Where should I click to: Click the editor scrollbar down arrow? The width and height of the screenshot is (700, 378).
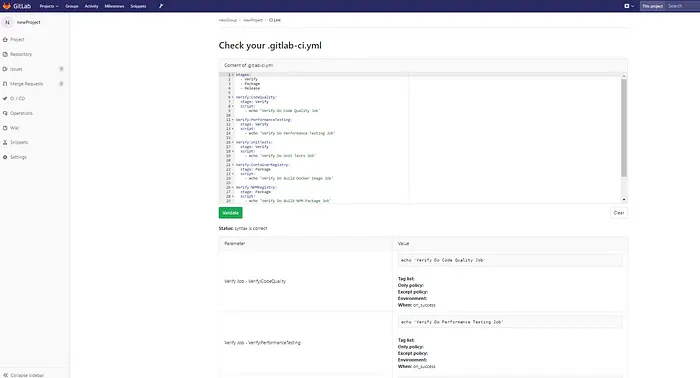(x=624, y=199)
